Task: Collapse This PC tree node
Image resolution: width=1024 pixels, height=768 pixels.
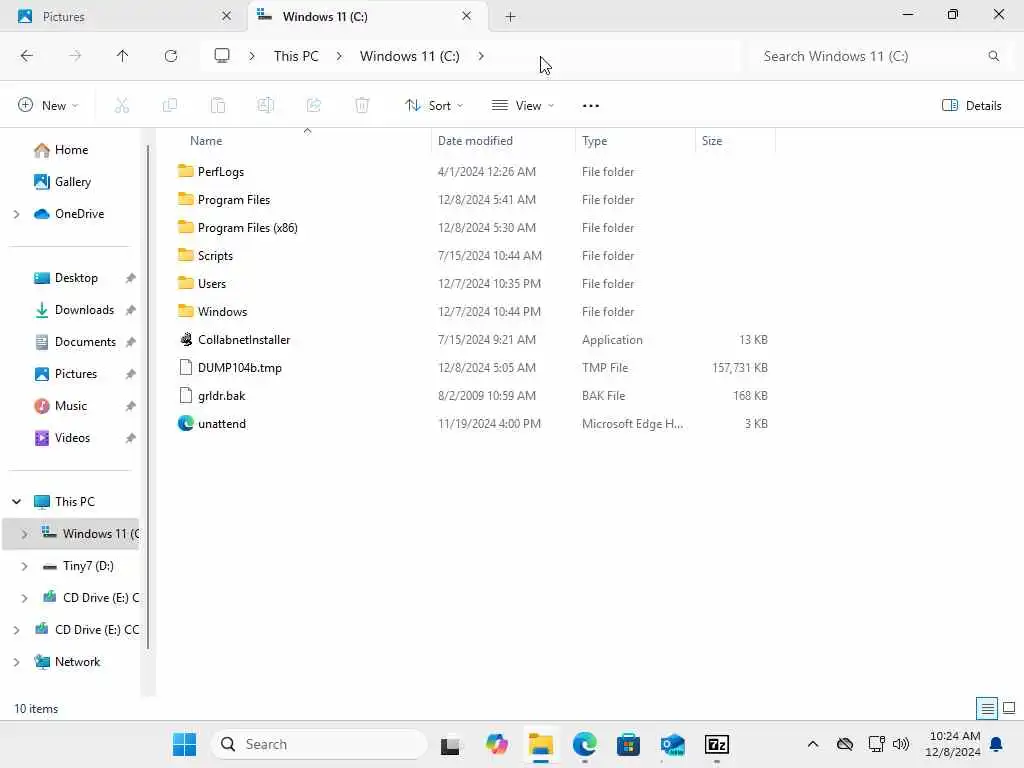Action: point(16,502)
